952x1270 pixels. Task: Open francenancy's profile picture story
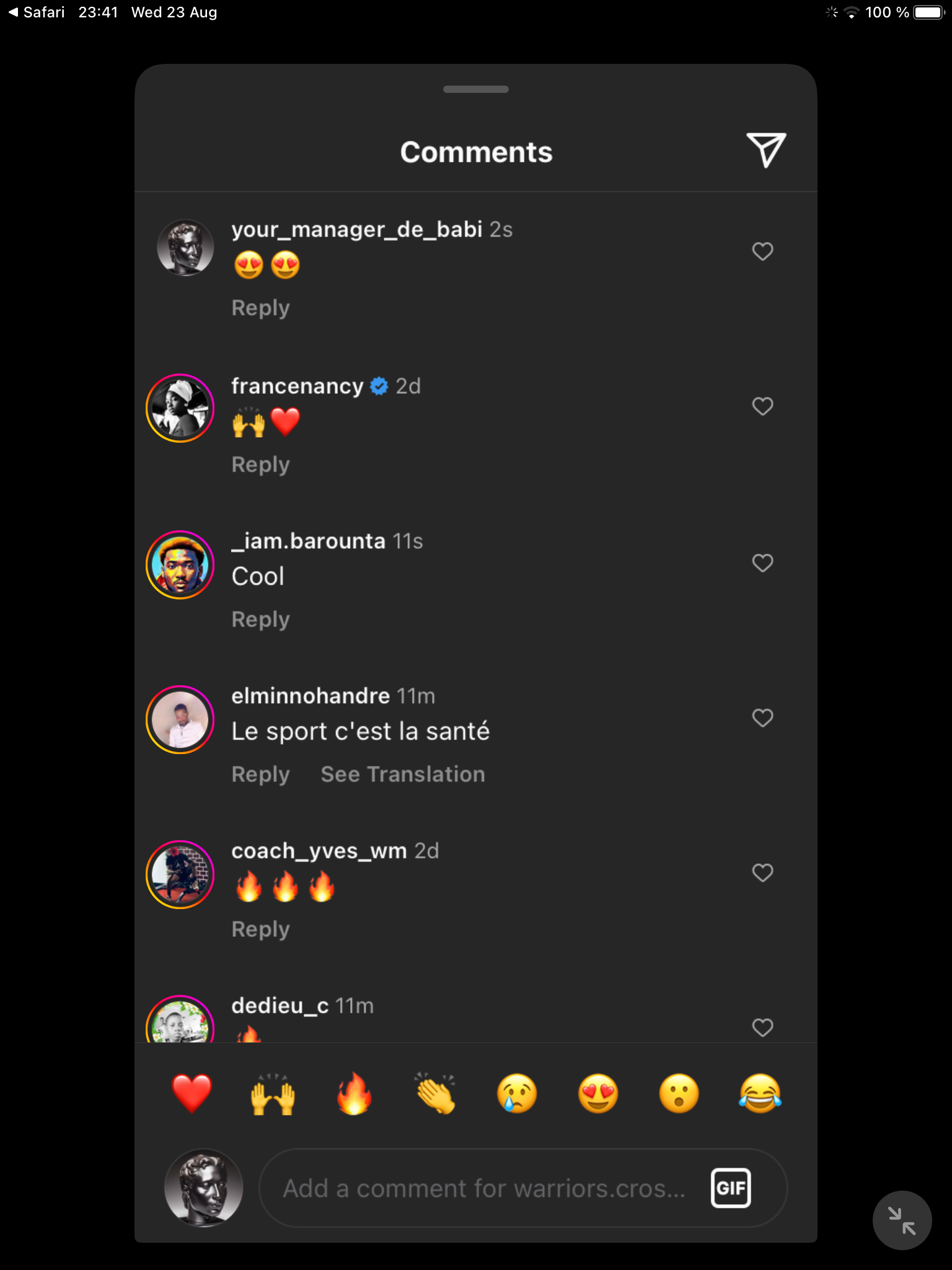point(180,408)
